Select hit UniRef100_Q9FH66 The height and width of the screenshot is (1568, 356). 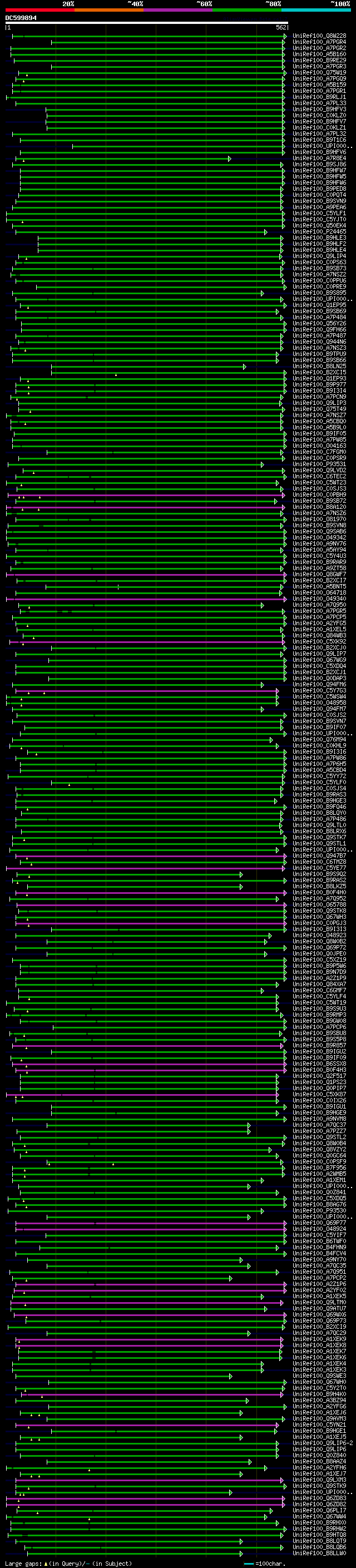click(319, 329)
